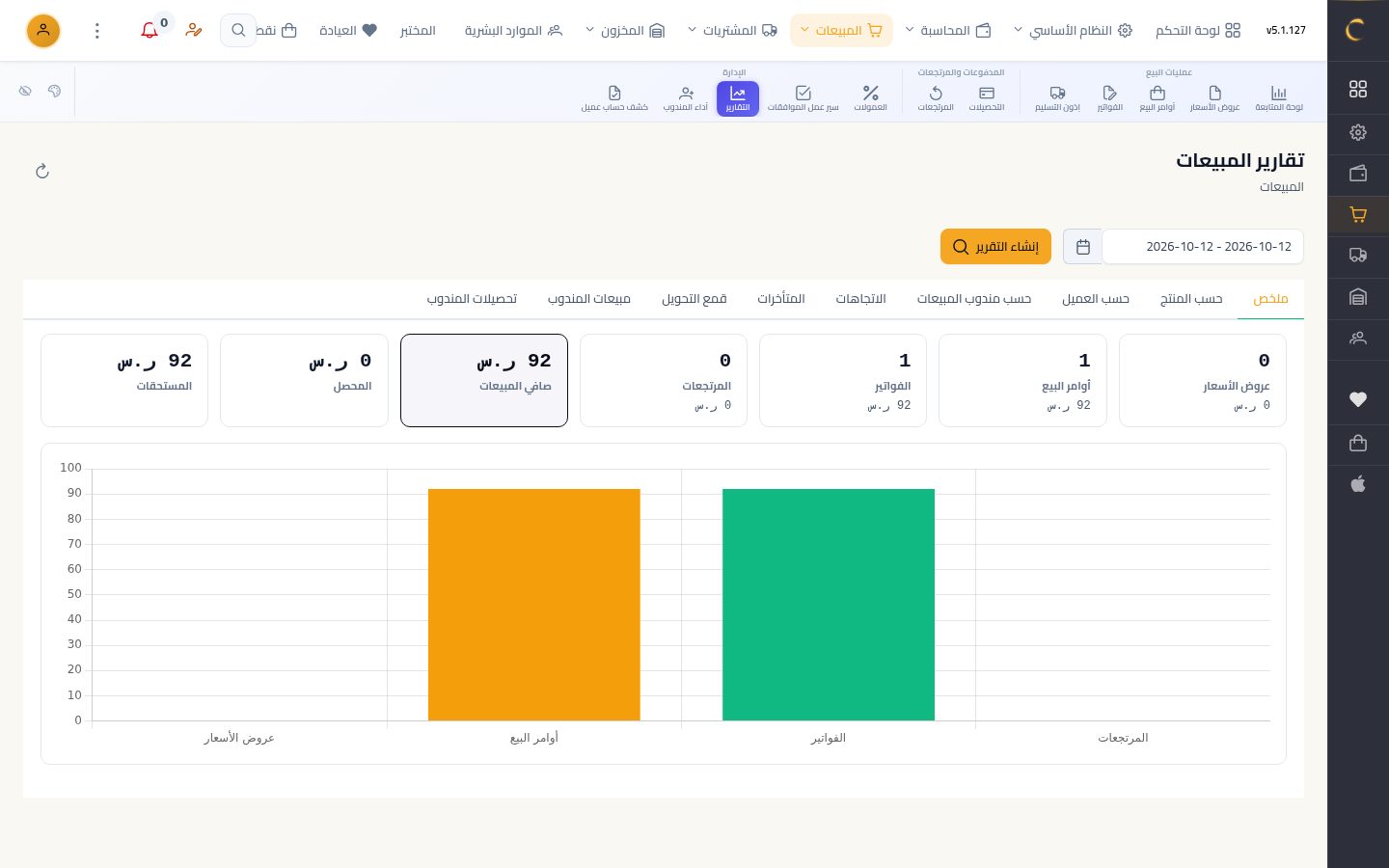The height and width of the screenshot is (868, 1389).
Task: Open أوامر البيع toolbar item
Action: click(x=1157, y=98)
